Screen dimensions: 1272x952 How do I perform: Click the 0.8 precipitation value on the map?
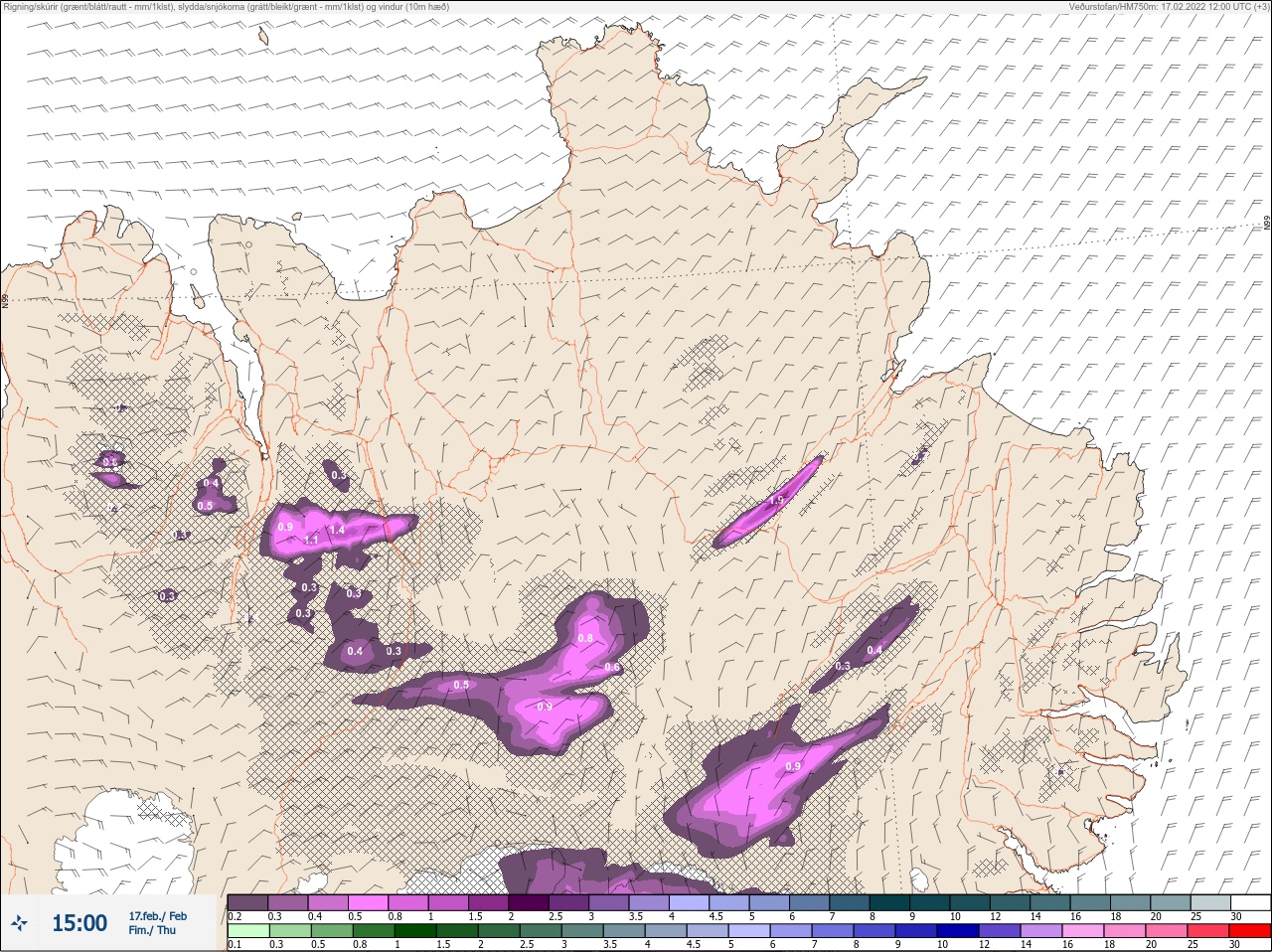tap(585, 638)
